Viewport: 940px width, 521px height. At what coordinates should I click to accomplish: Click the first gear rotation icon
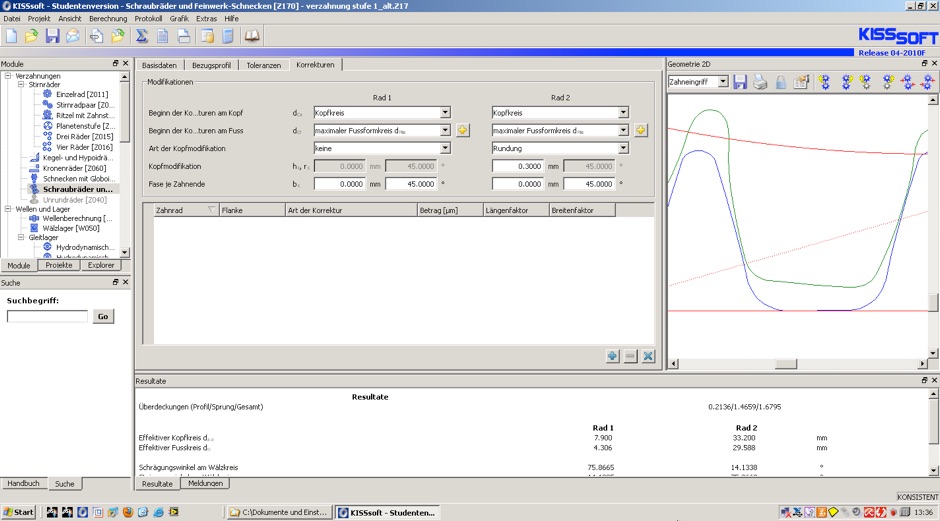click(x=825, y=82)
